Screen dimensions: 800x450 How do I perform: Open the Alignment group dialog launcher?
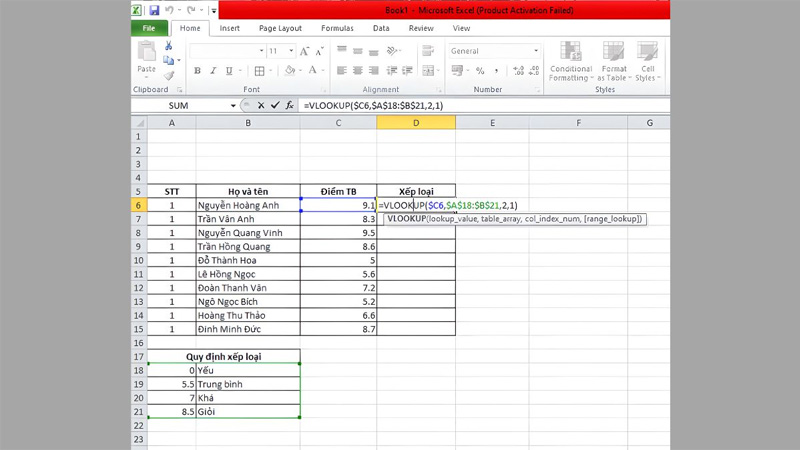[x=439, y=90]
